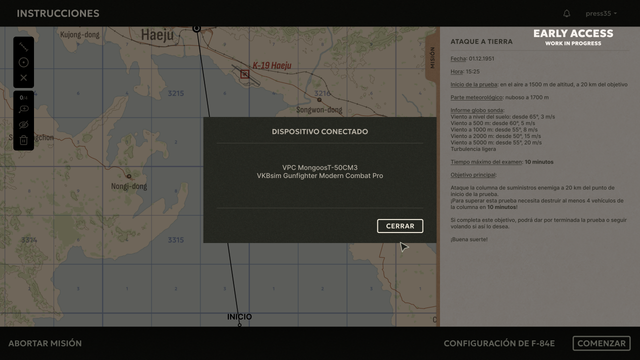The width and height of the screenshot is (640, 360).
Task: Click the 'Hora: 15:25' line
Action: [x=465, y=71]
